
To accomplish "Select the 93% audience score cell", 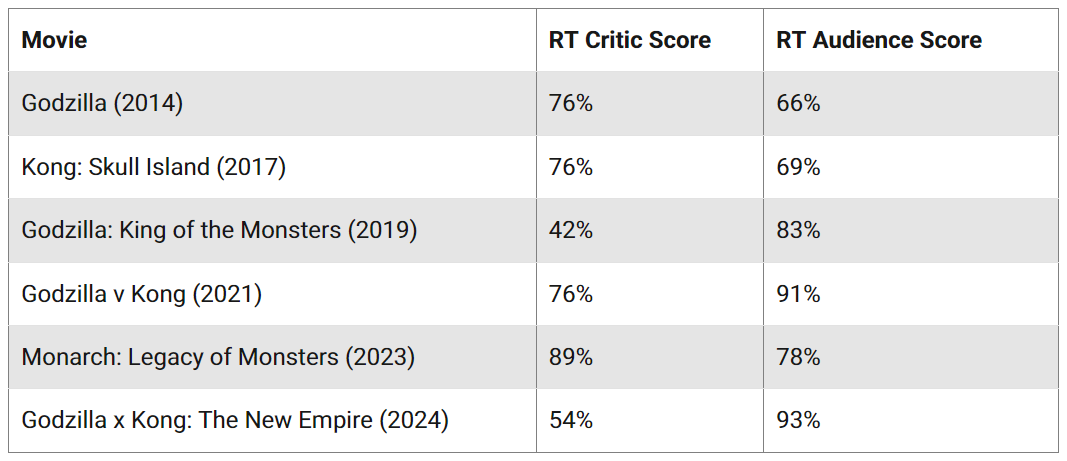I will [798, 421].
